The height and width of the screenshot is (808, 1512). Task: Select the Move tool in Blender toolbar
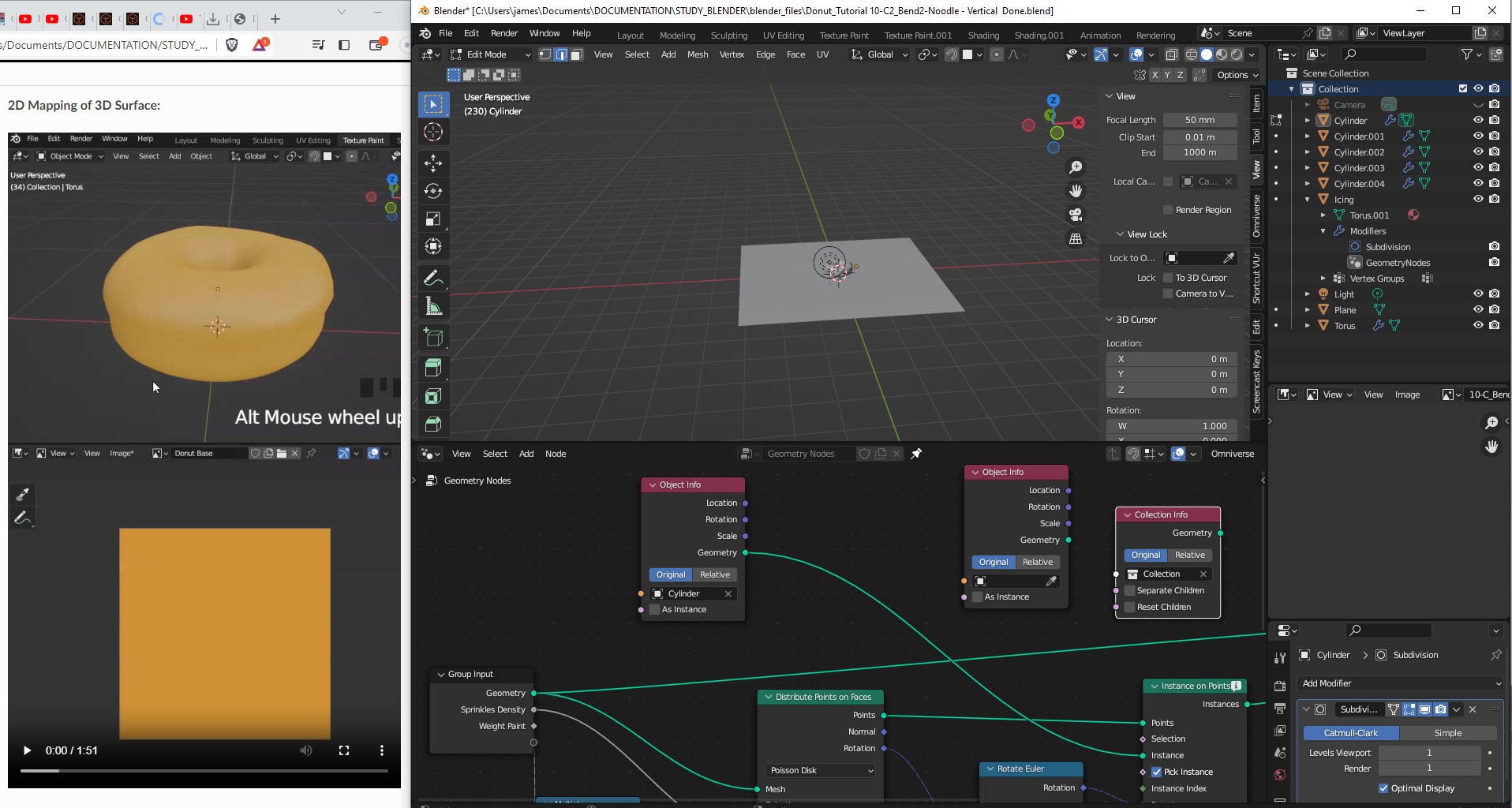(x=433, y=163)
